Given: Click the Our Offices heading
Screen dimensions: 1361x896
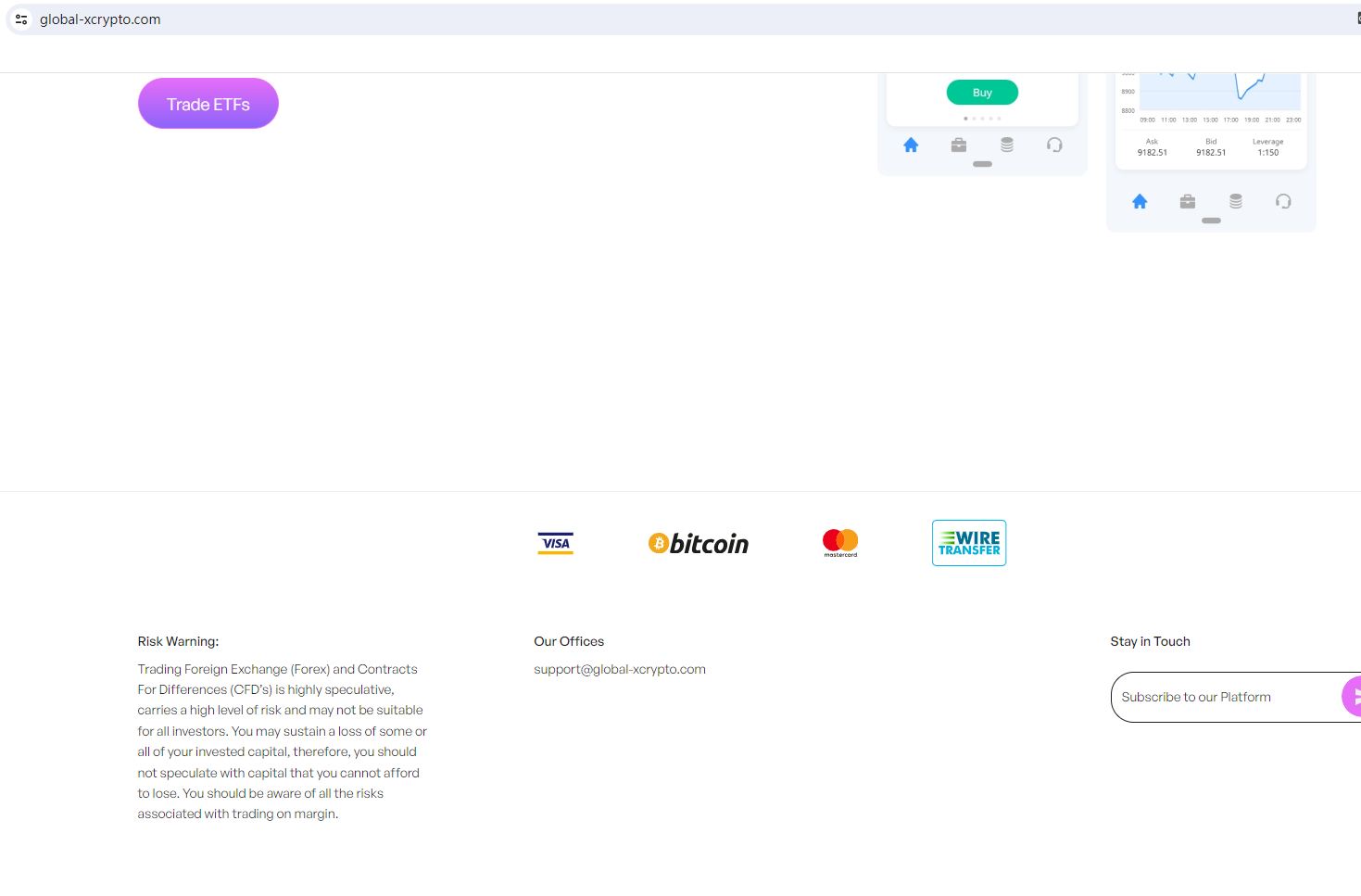Looking at the screenshot, I should click(x=569, y=641).
